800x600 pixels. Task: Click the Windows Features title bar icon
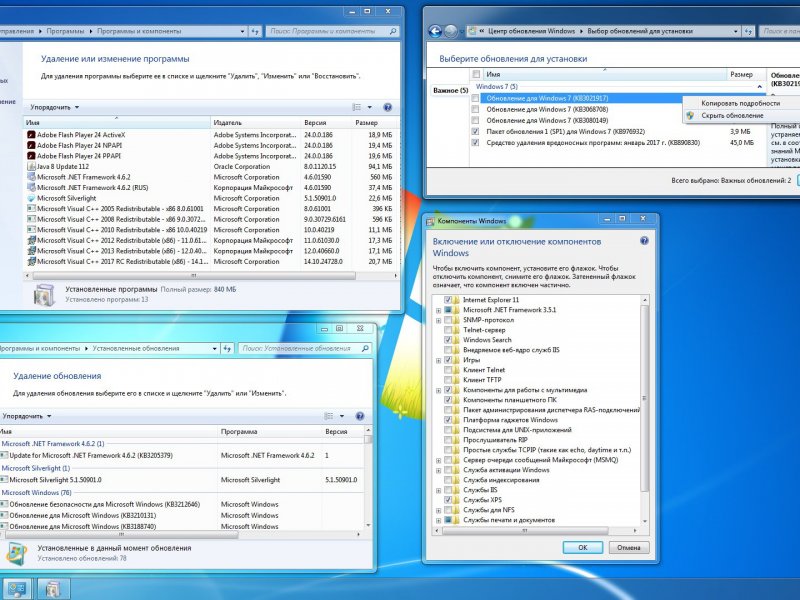click(430, 221)
